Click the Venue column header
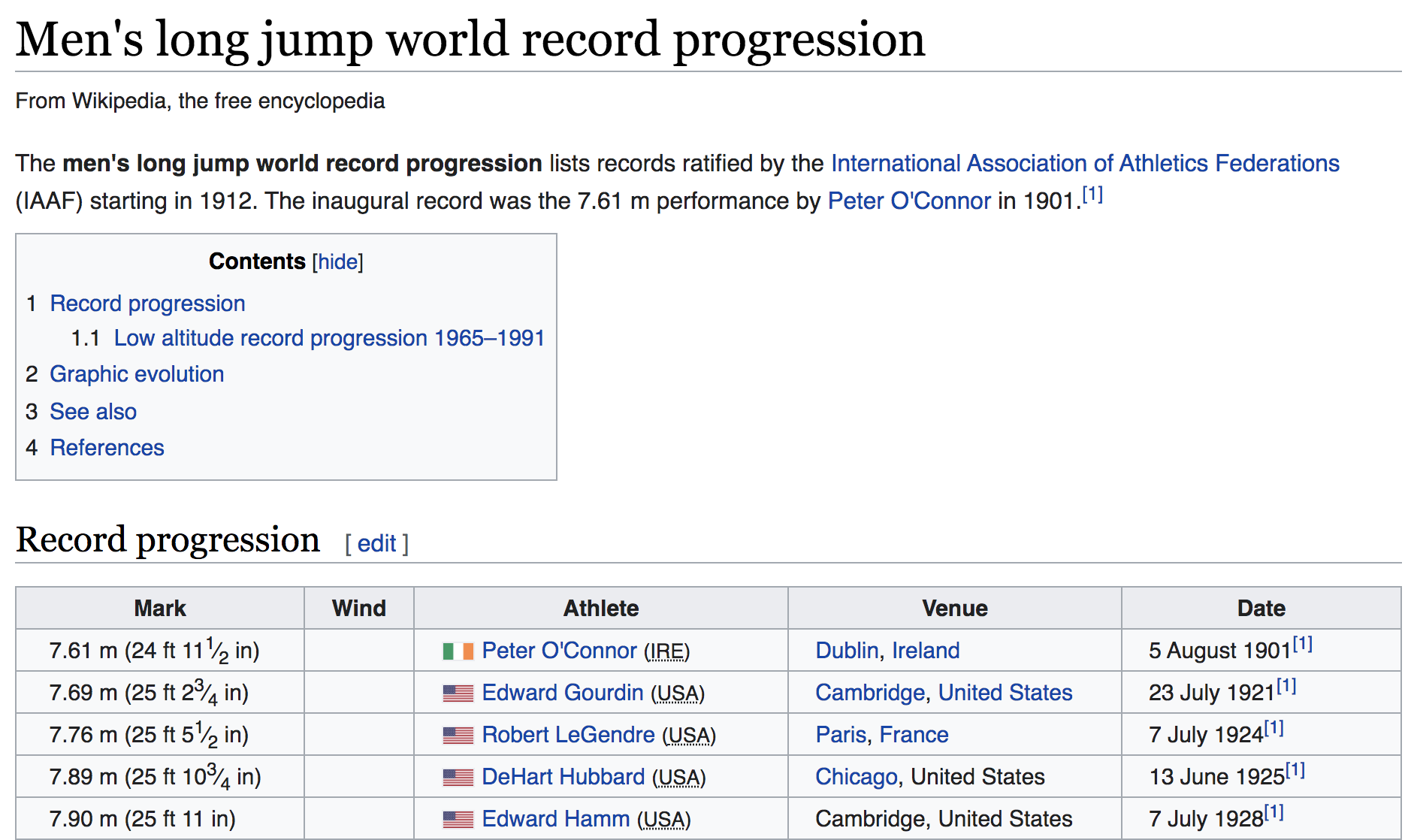This screenshot has height=840, width=1411. coord(955,608)
